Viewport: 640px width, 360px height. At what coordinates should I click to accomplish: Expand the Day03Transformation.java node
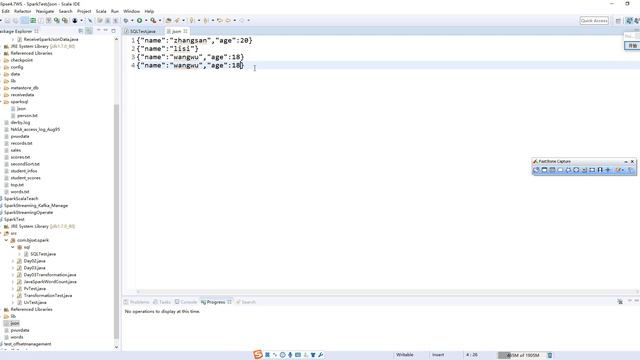point(13,275)
